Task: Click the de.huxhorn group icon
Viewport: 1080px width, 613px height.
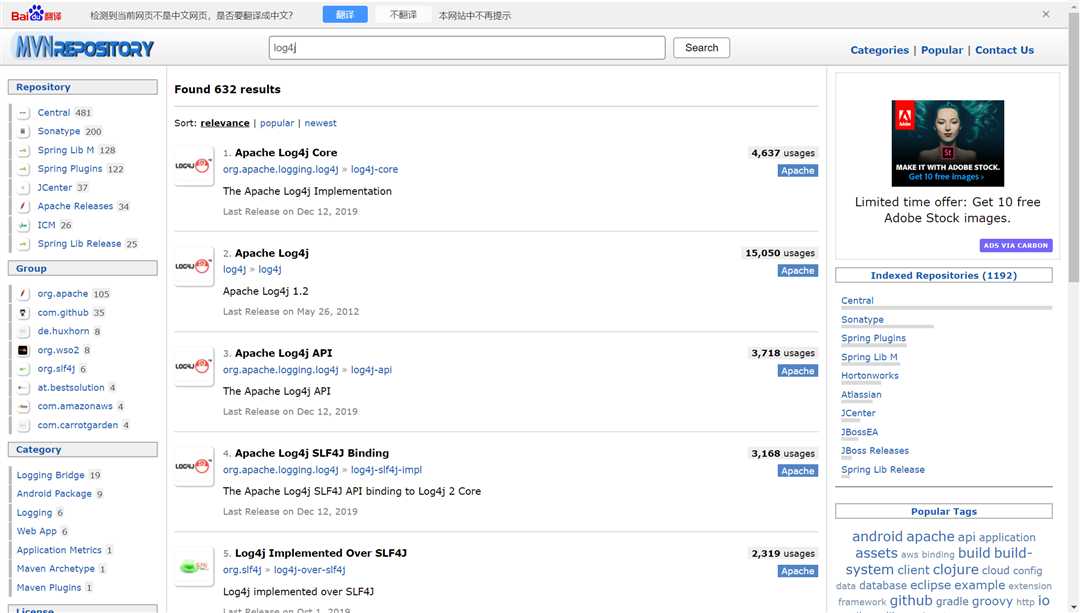Action: tap(23, 331)
